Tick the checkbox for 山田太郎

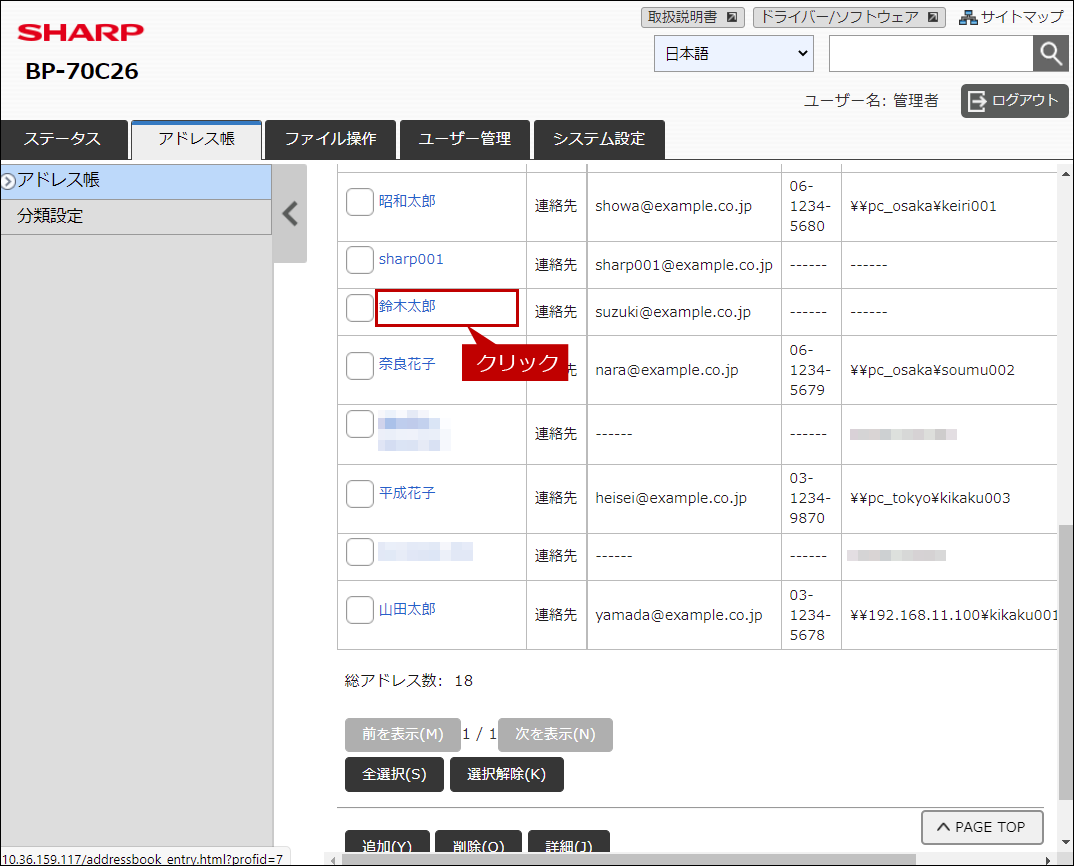360,610
